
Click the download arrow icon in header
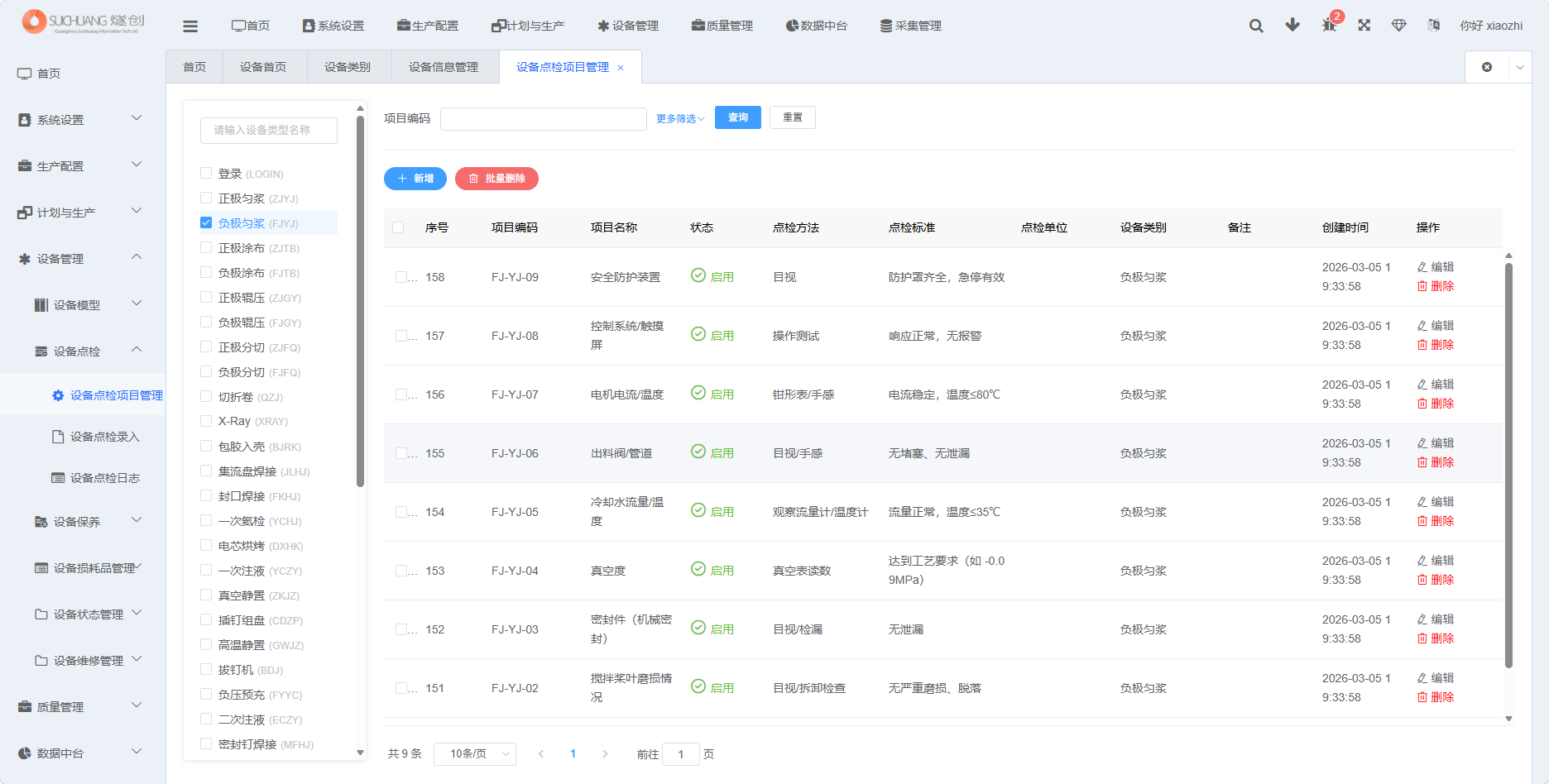coord(1292,25)
